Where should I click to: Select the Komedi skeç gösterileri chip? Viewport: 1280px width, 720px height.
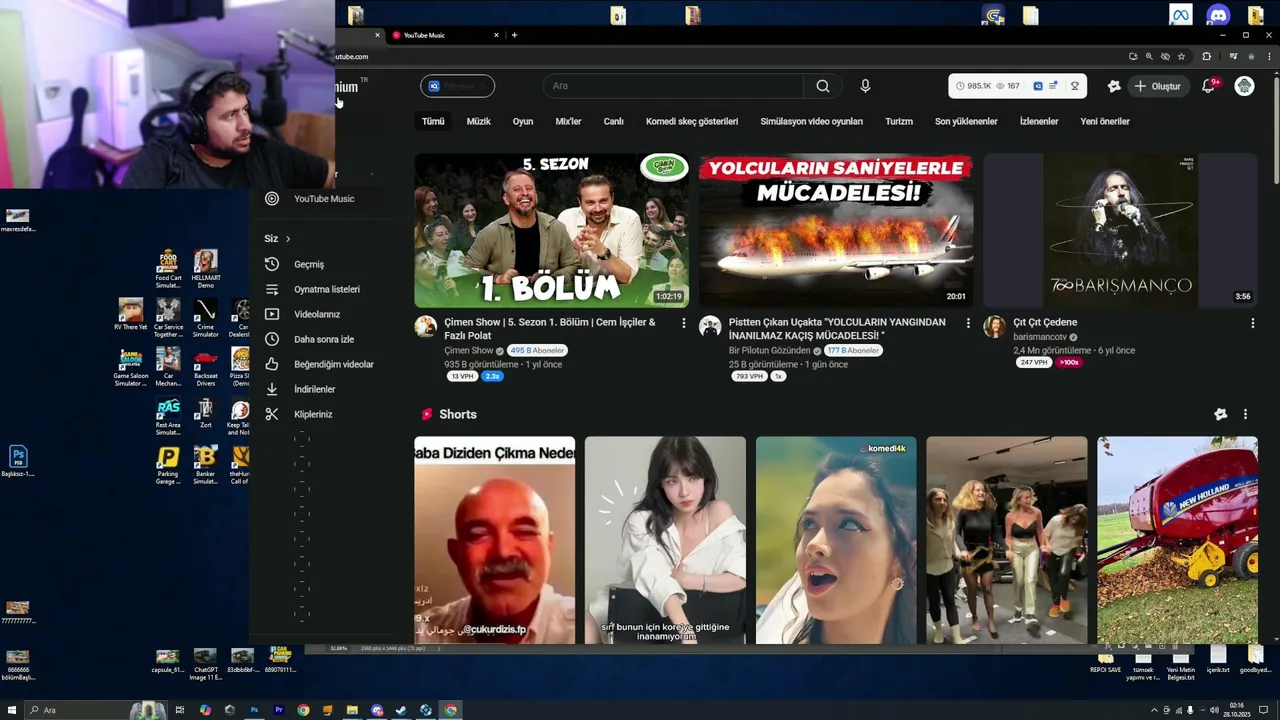click(692, 121)
